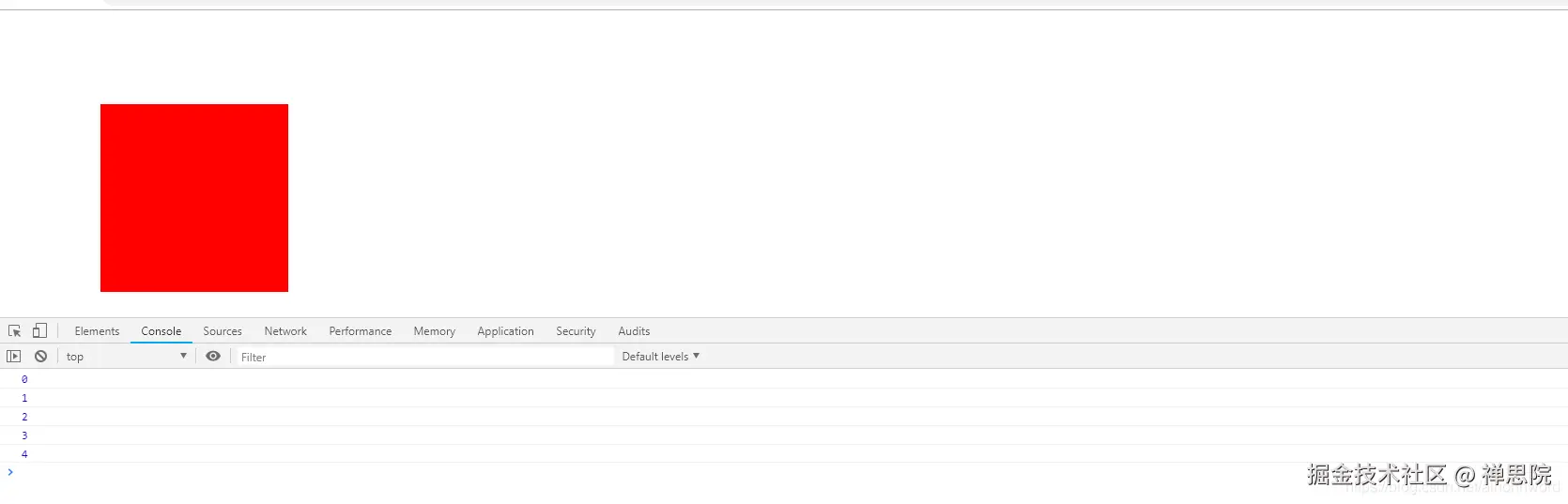Viewport: 1568px width, 504px height.
Task: Open the Sources tab
Action: 223,331
